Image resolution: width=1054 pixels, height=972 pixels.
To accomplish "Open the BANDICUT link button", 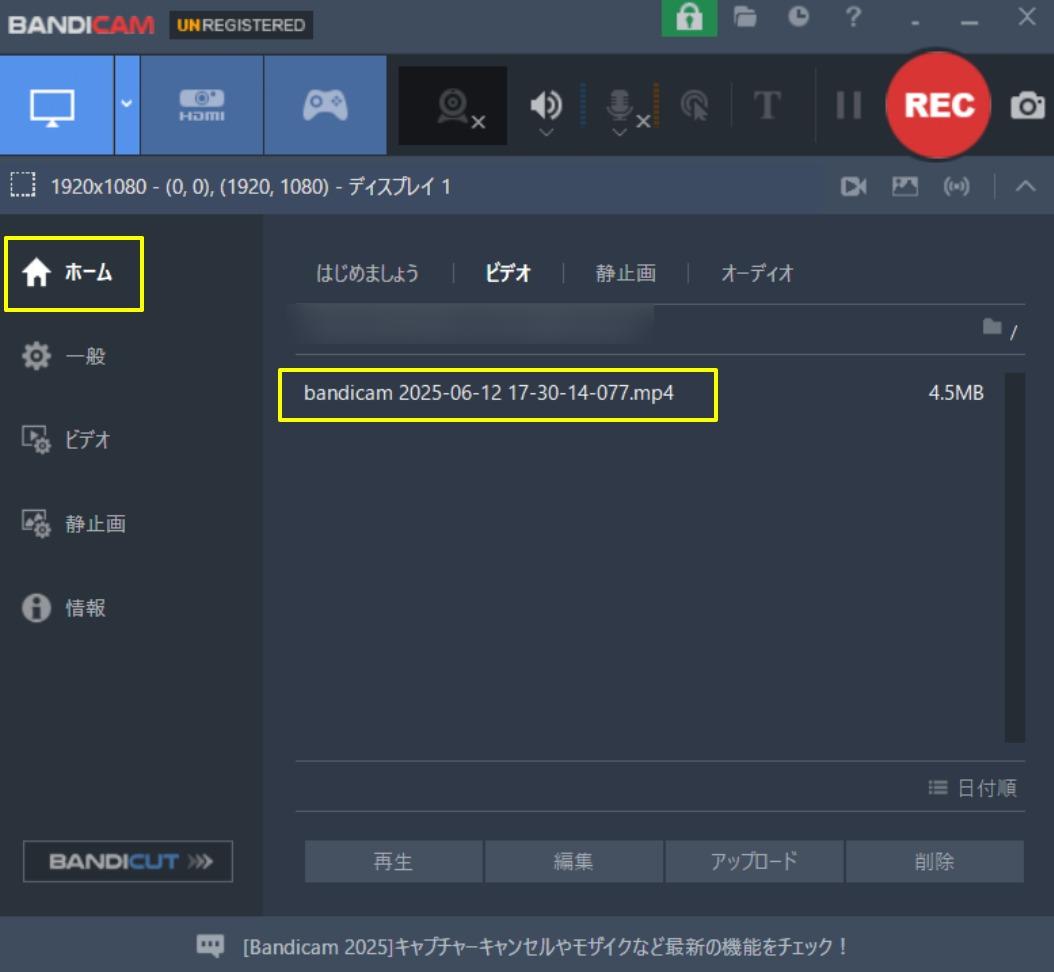I will pyautogui.click(x=128, y=861).
